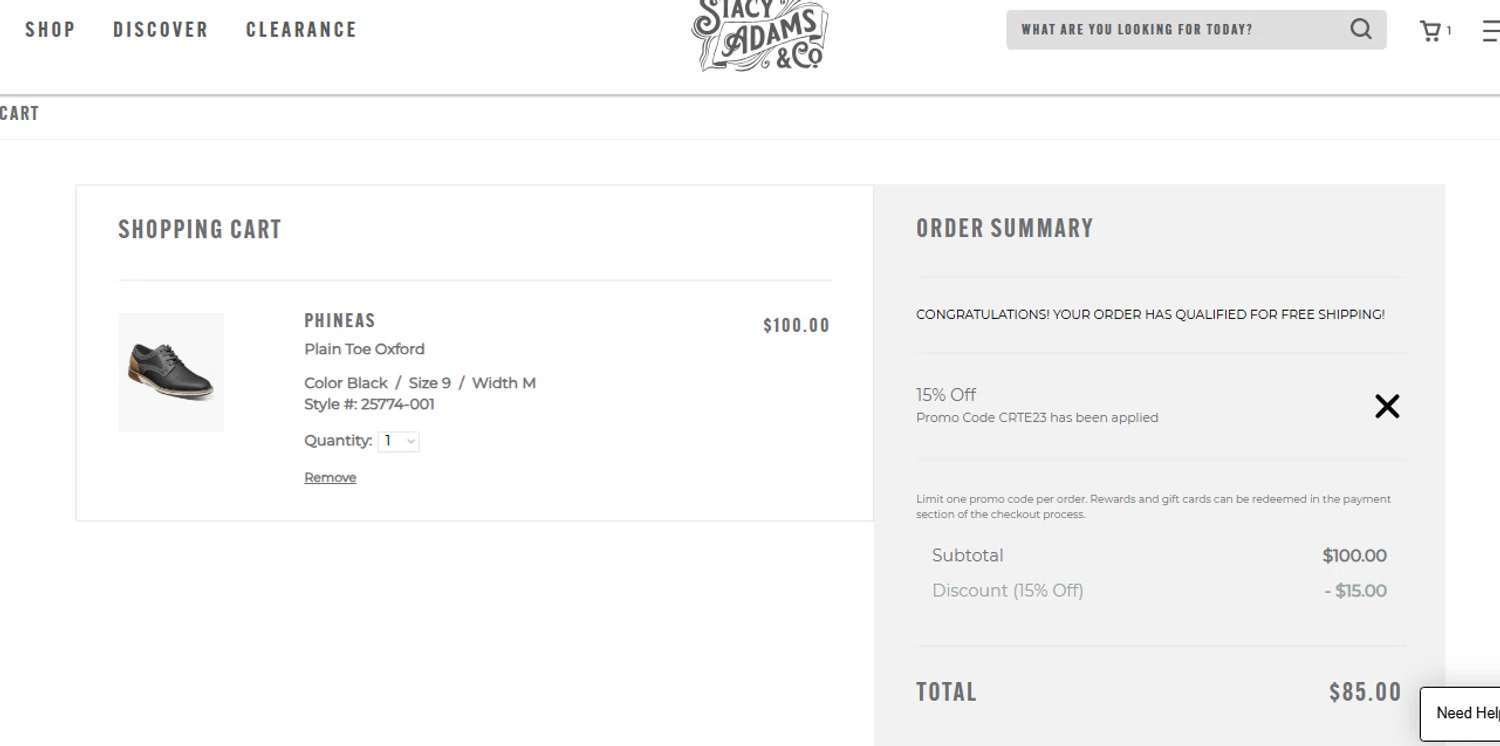Open the hamburger menu icon

(1491, 31)
